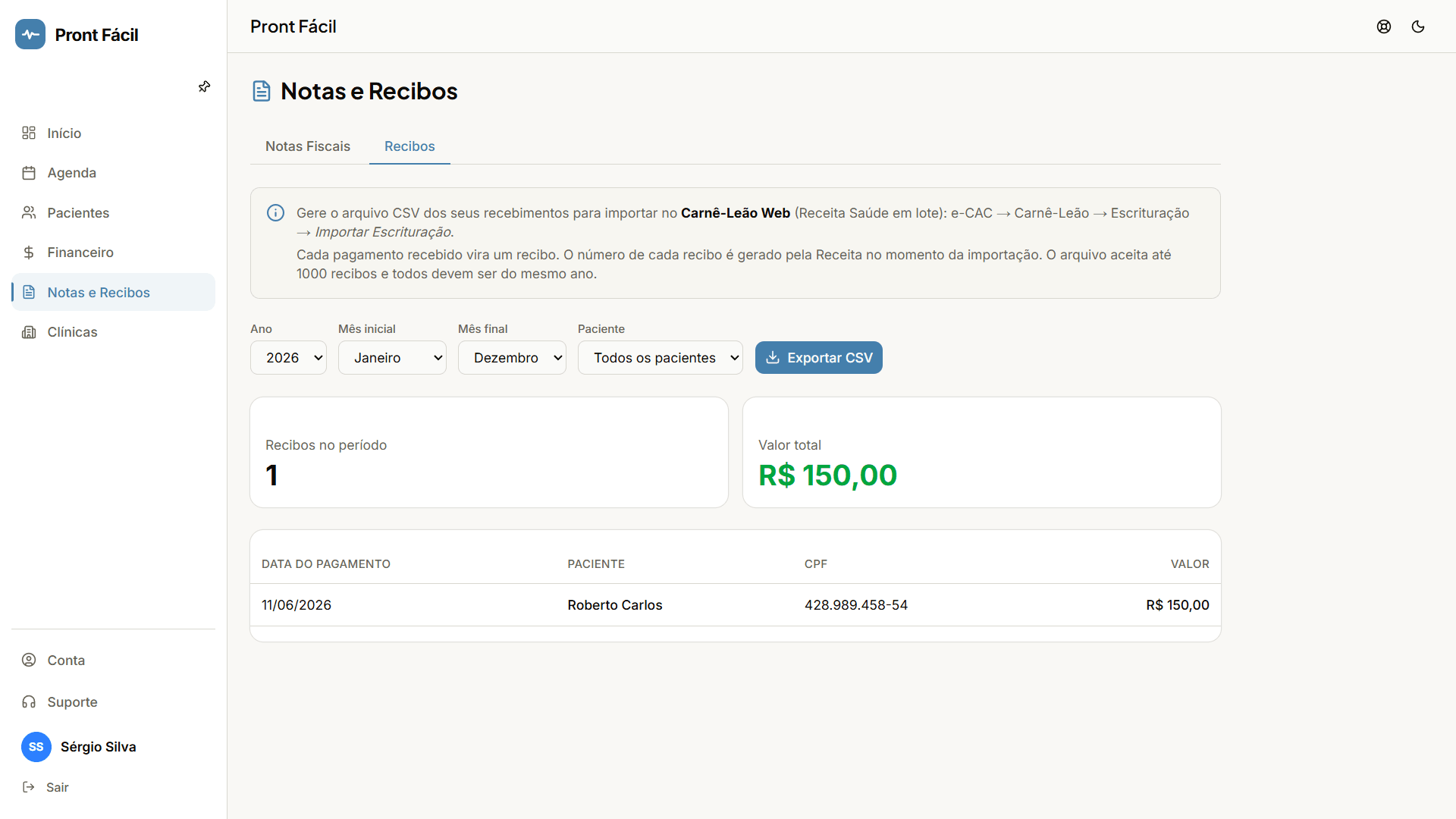This screenshot has width=1456, height=819.
Task: Click the SS avatar of Sérgio Silva
Action: (x=36, y=747)
